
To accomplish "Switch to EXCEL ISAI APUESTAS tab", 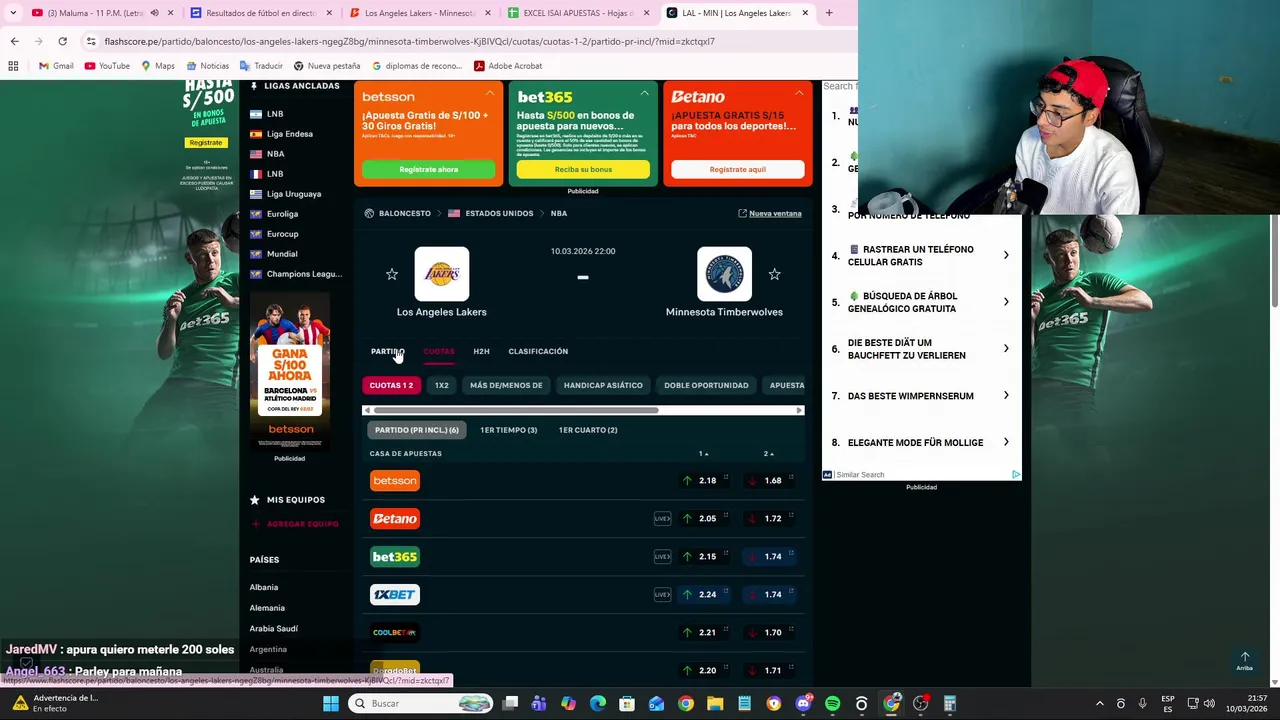I will pyautogui.click(x=580, y=13).
